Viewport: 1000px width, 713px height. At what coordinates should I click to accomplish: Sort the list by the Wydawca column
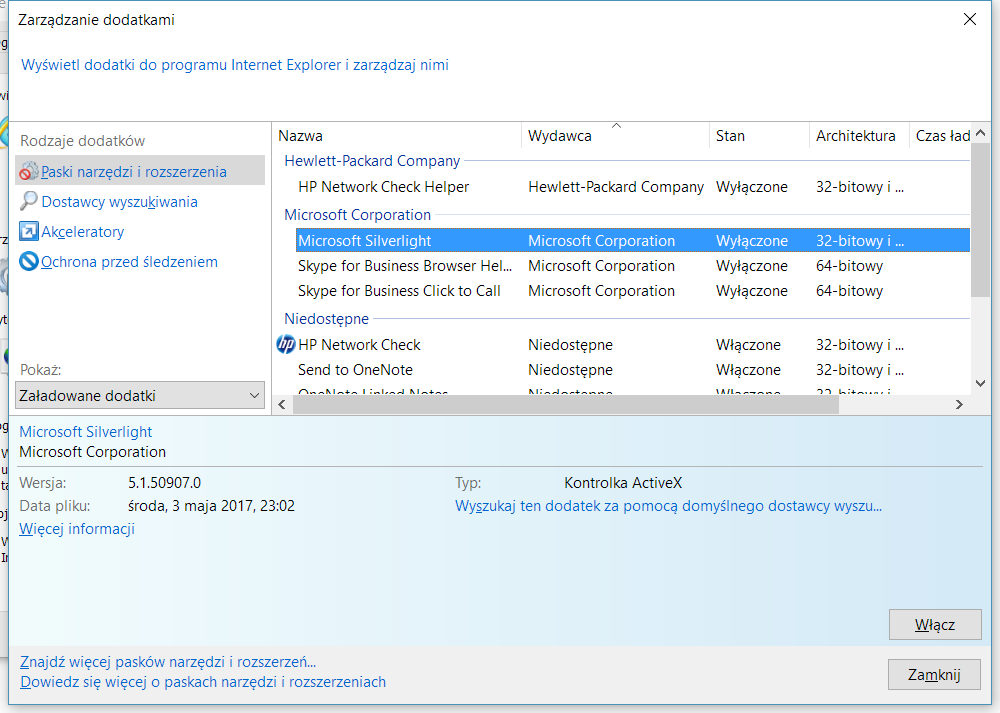coord(615,136)
